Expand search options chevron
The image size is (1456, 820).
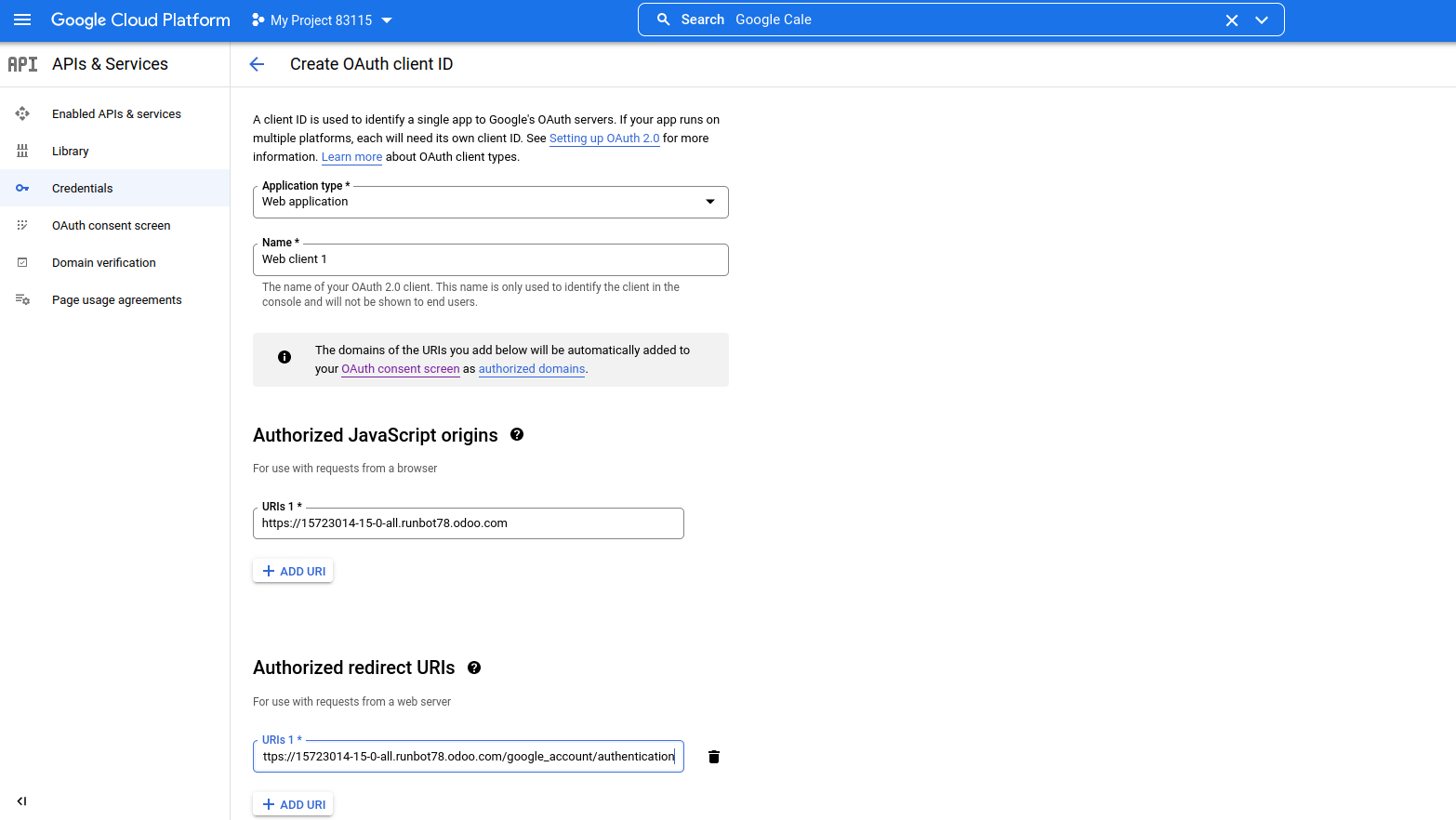point(1262,20)
